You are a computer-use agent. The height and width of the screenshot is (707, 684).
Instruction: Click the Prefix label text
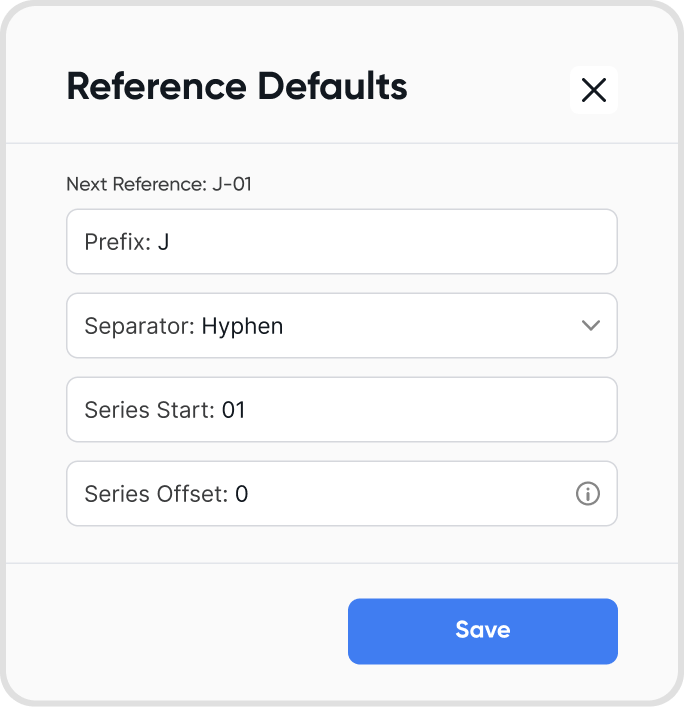point(118,242)
